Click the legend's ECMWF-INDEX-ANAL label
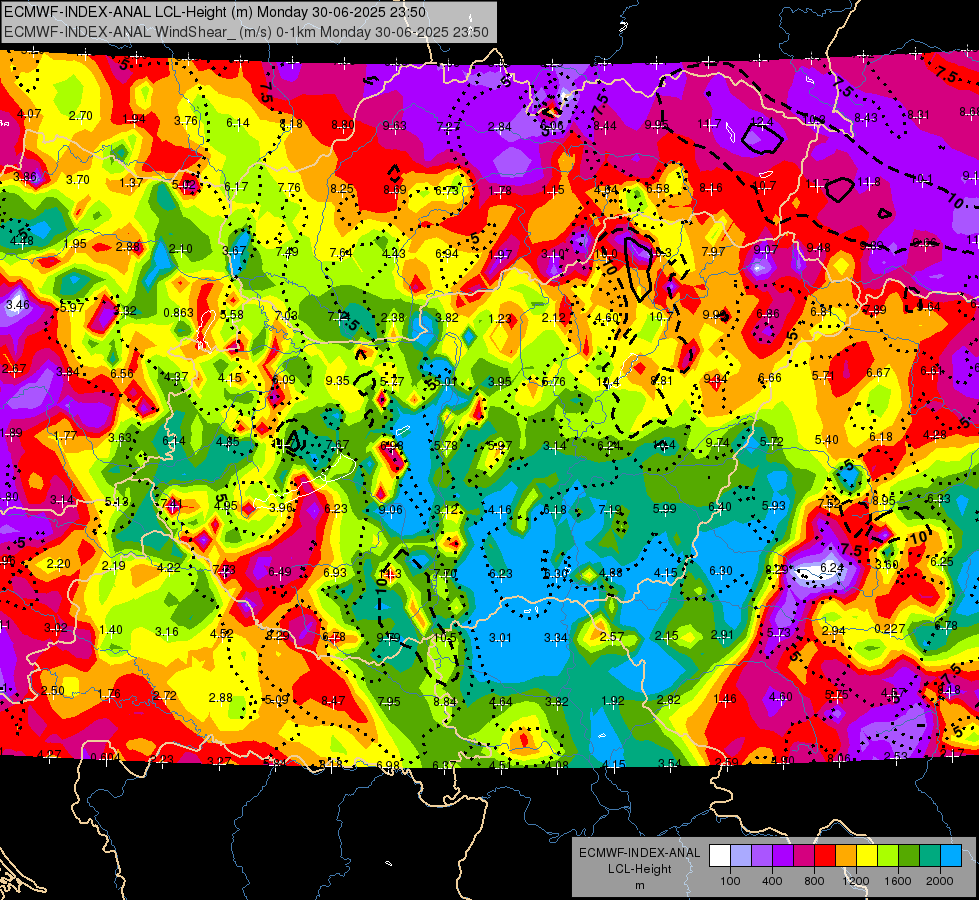This screenshot has width=979, height=900. [639, 853]
